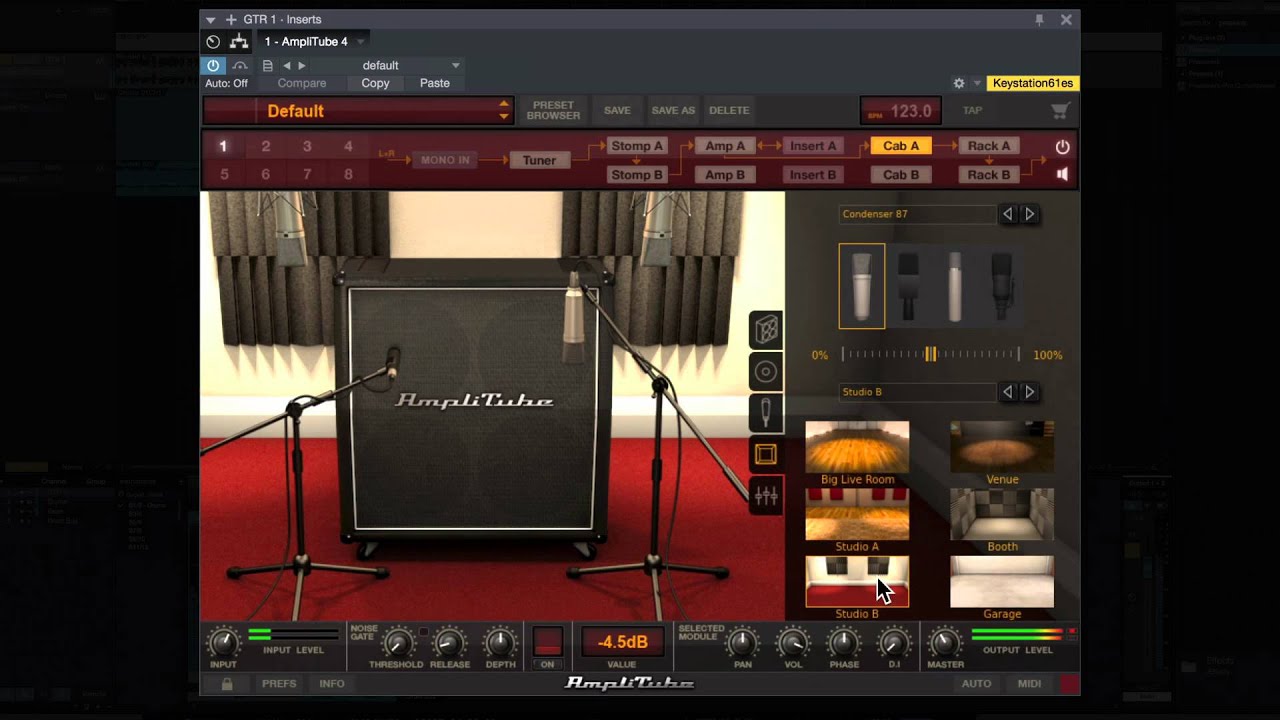Screen dimensions: 1280x720
Task: Select the Cab B module
Action: (x=901, y=174)
